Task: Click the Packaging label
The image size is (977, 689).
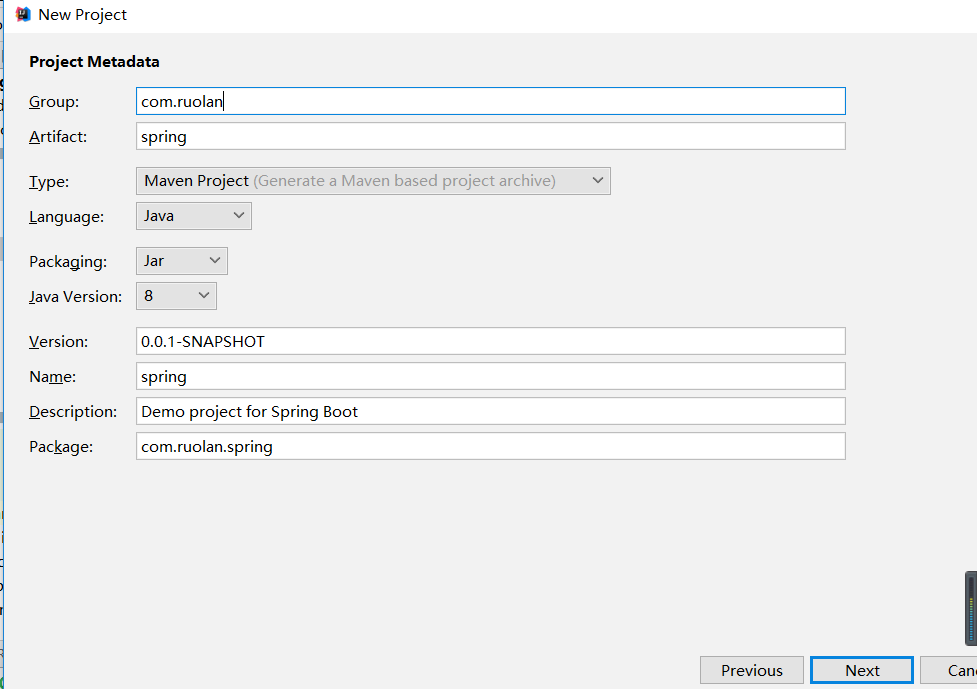Action: point(68,262)
